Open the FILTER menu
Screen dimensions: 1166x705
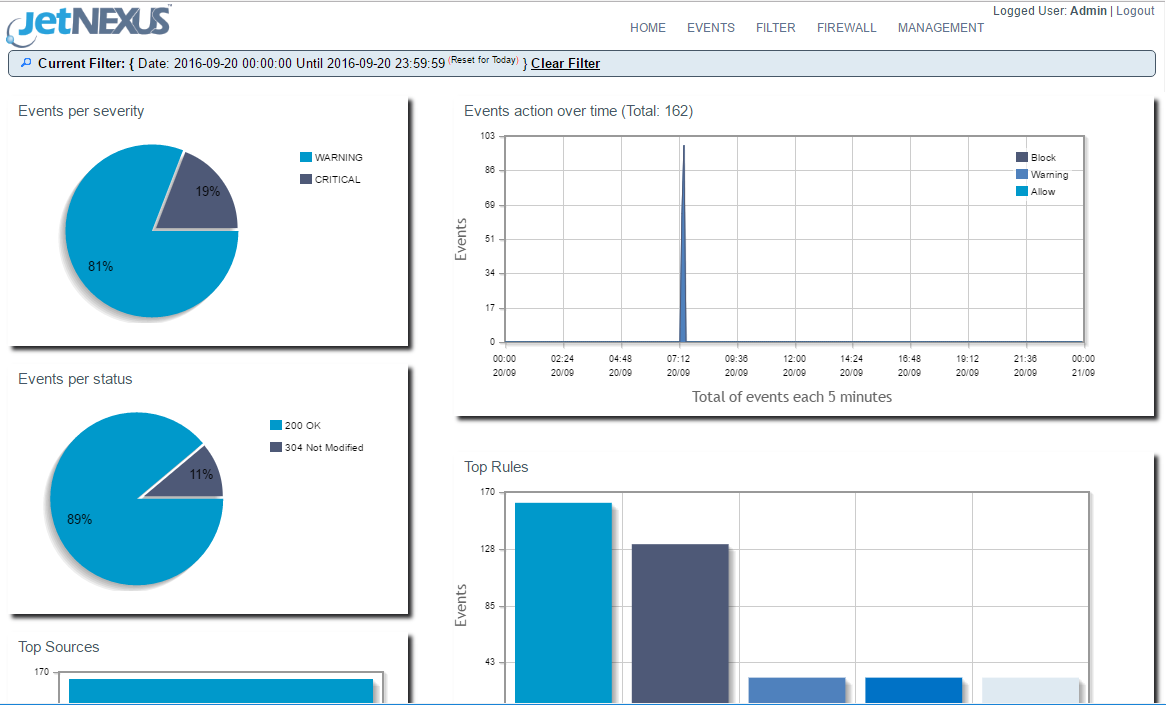[x=776, y=28]
